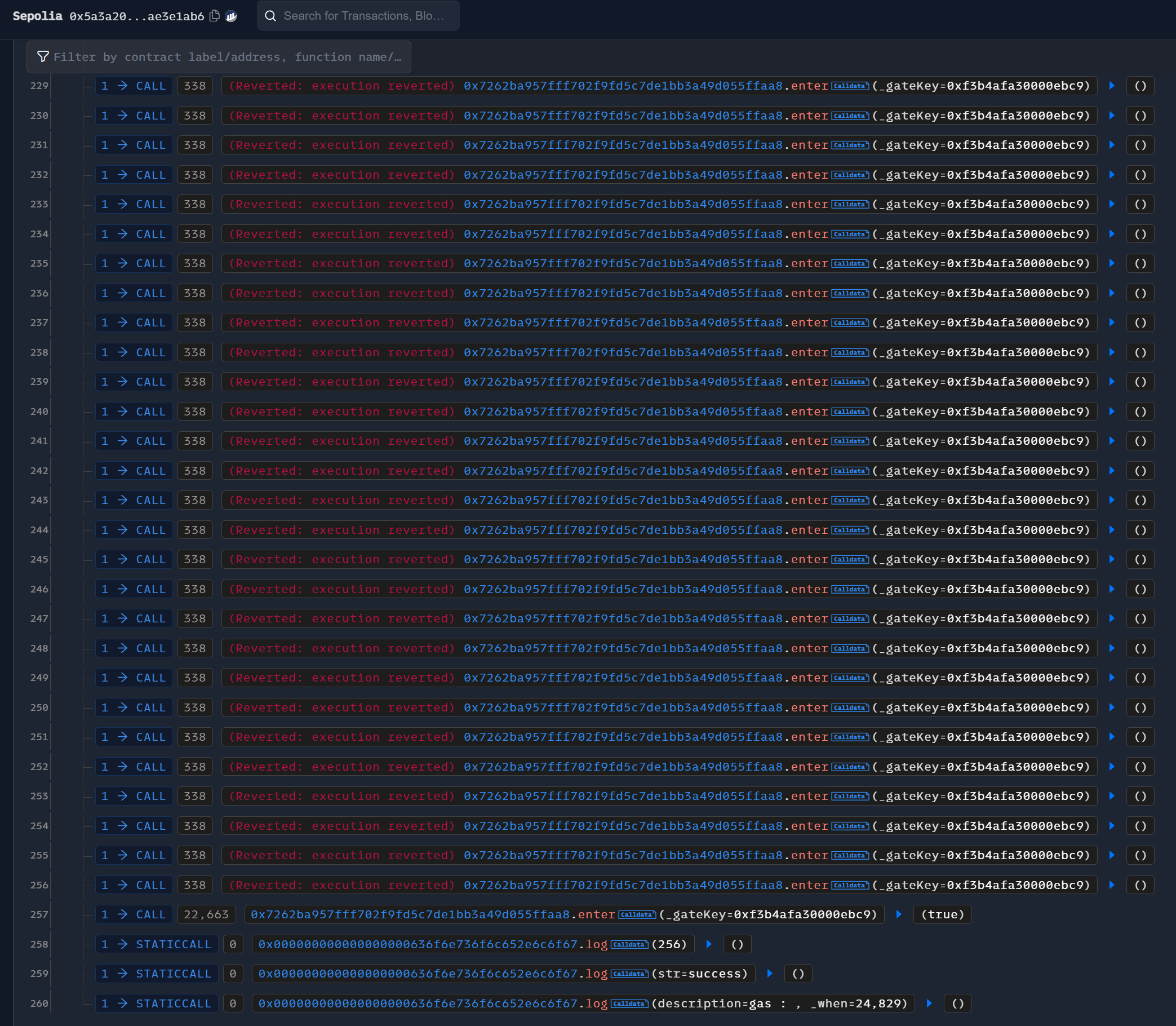Open calldata badge on row 229
The height and width of the screenshot is (1026, 1176).
(x=850, y=86)
